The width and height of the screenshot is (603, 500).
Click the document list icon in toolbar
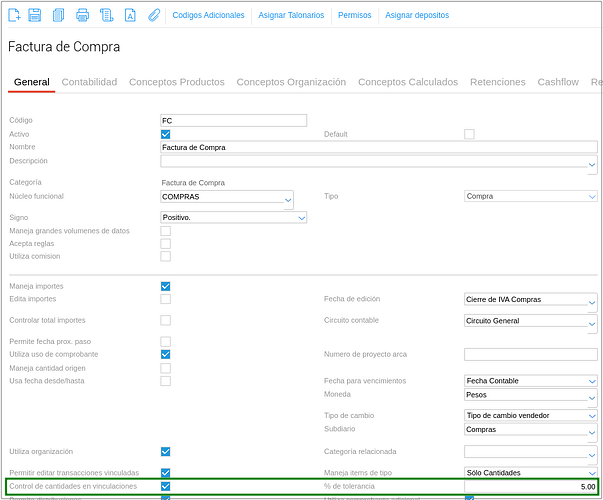pos(107,15)
